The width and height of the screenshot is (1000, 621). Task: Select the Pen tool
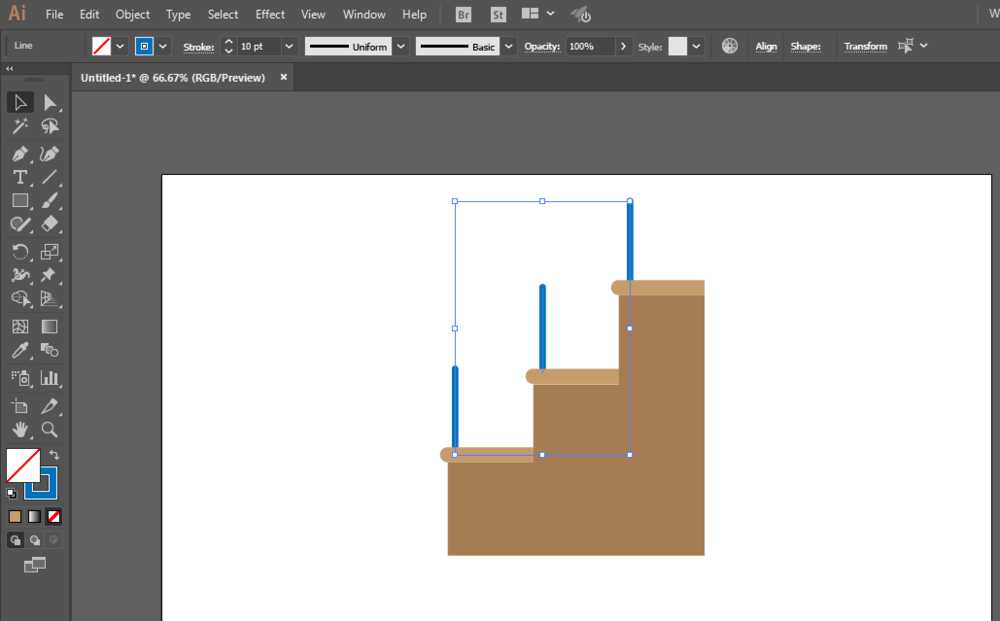(19, 153)
